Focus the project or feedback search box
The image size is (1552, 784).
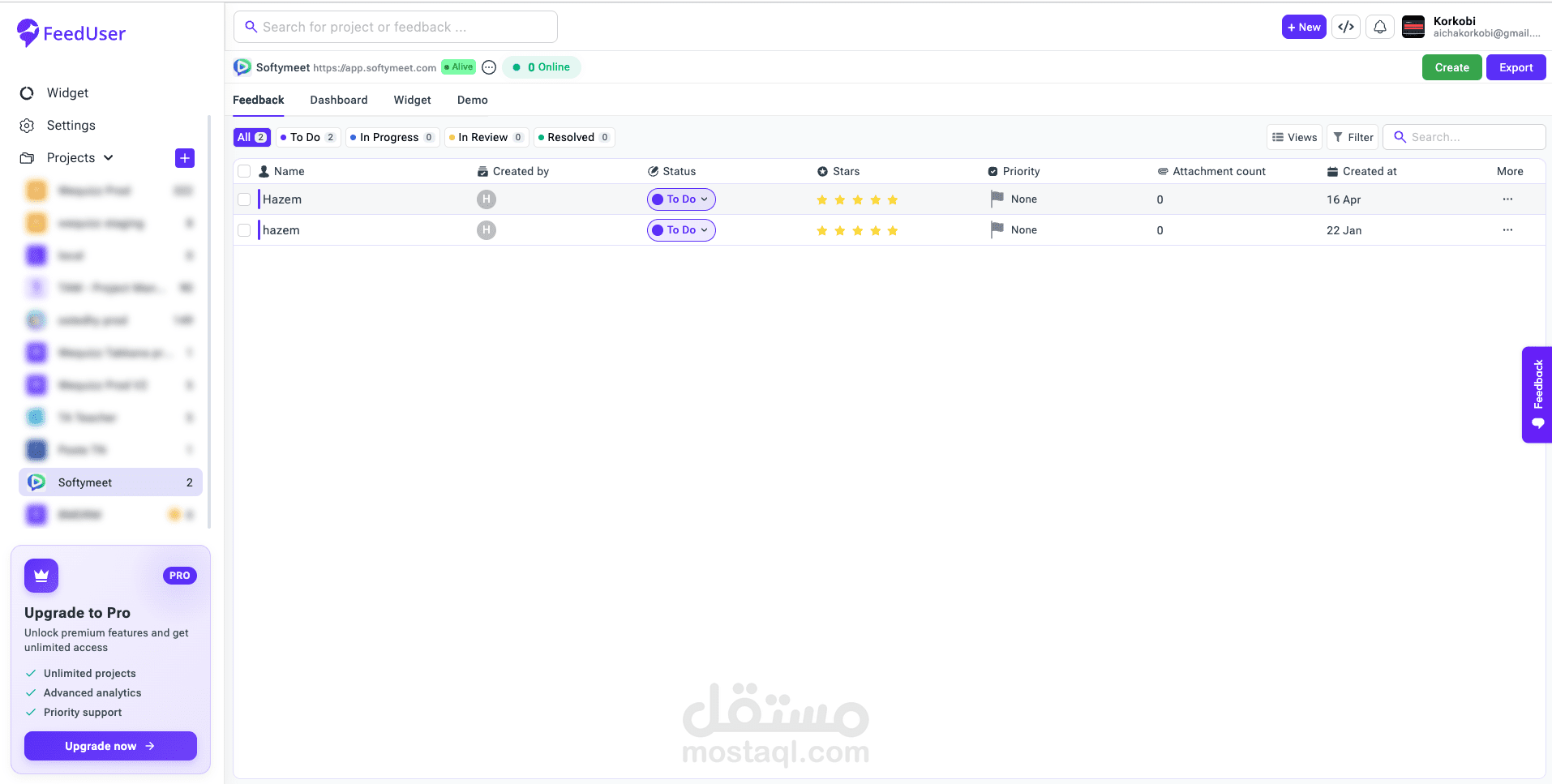(396, 27)
